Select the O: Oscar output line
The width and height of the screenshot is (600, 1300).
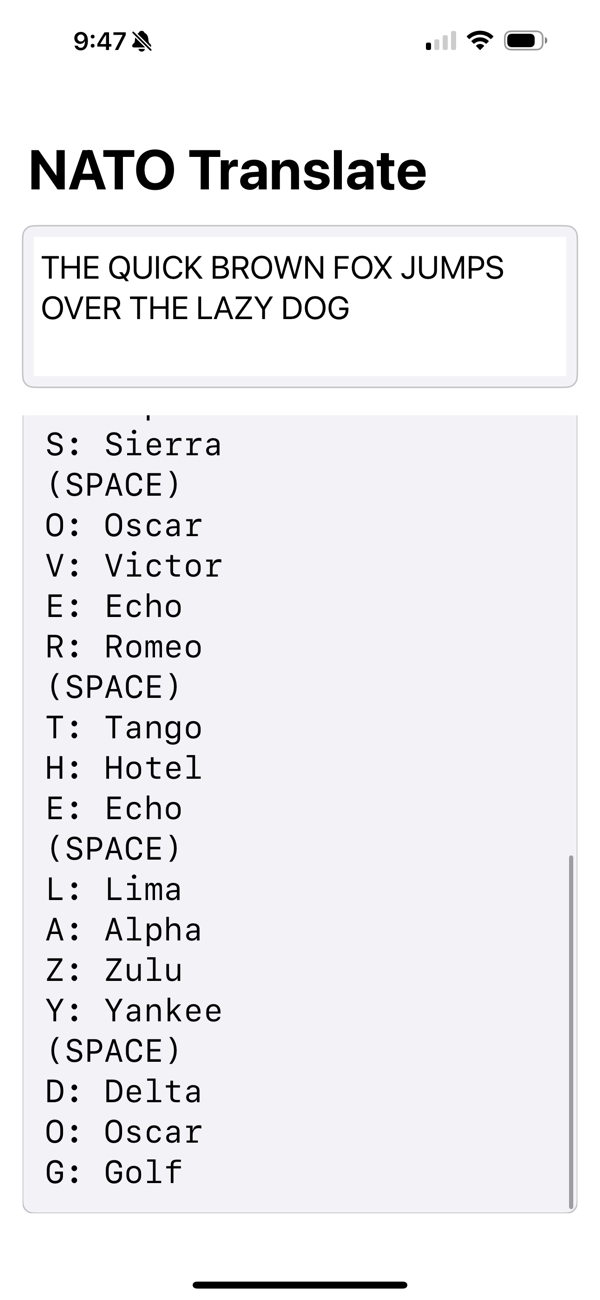pyautogui.click(x=120, y=525)
